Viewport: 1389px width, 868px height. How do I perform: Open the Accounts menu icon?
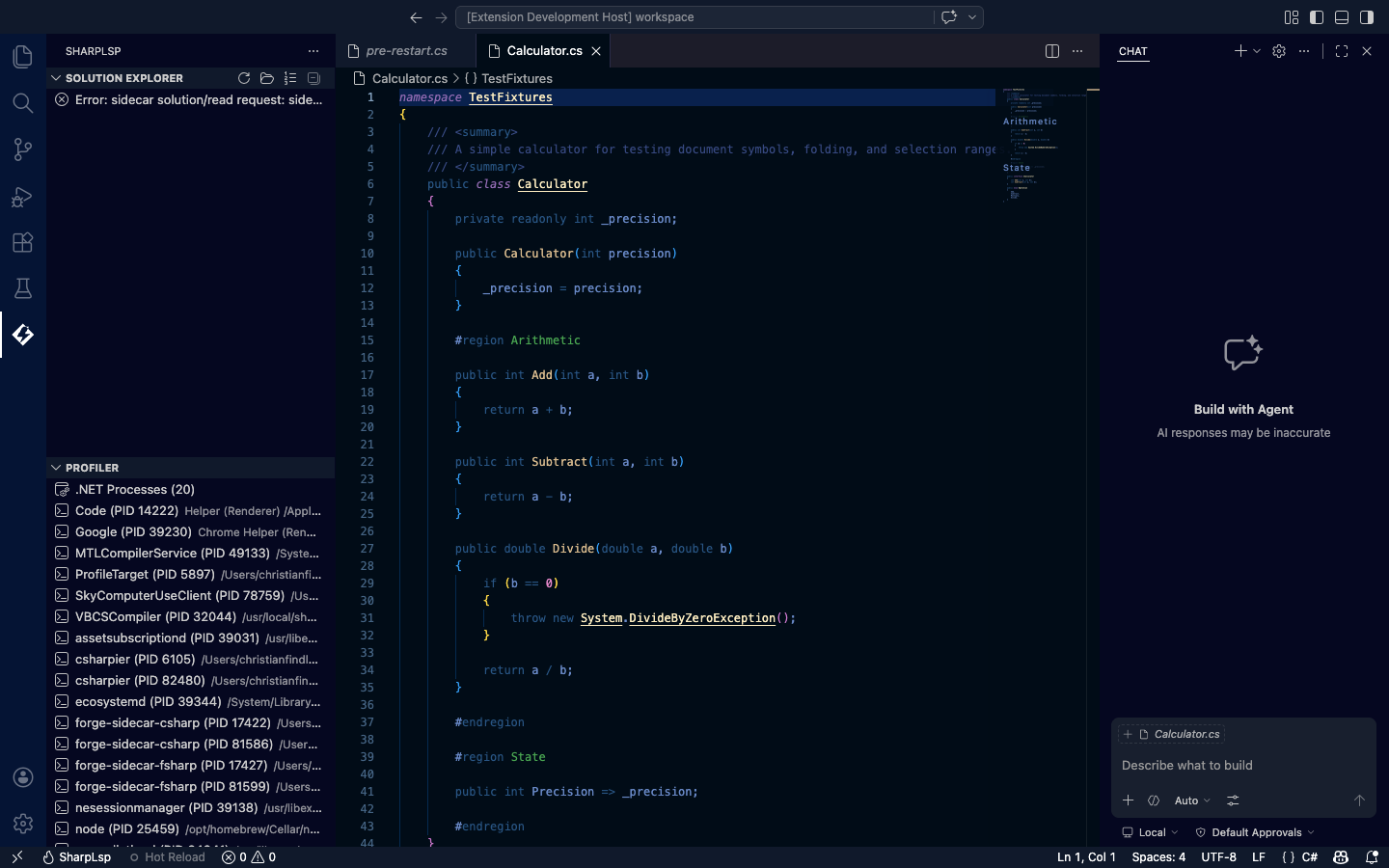coord(23,777)
